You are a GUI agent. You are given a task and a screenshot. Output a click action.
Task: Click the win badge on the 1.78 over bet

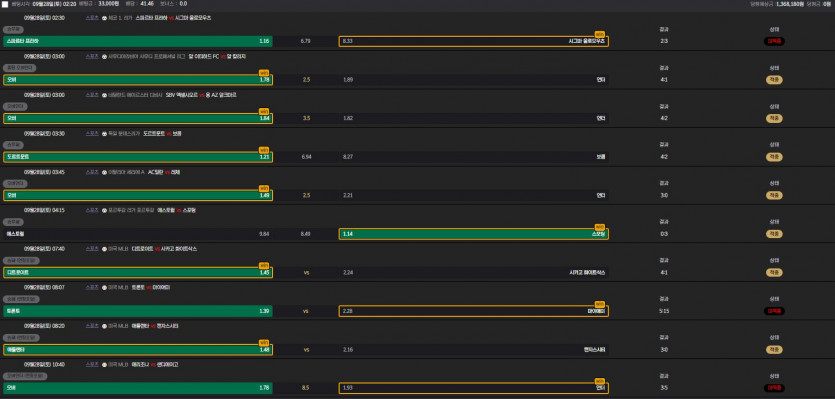(x=264, y=73)
